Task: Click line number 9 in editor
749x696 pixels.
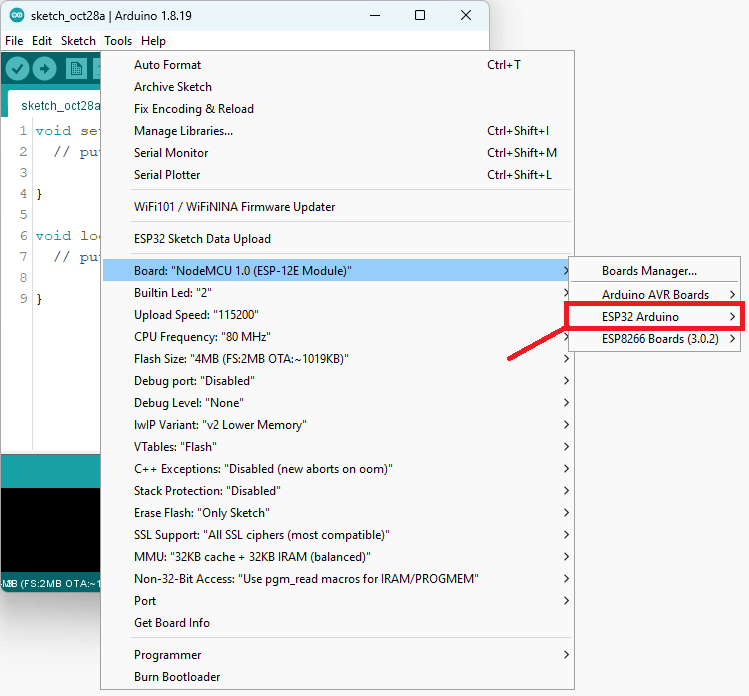Action: (23, 299)
